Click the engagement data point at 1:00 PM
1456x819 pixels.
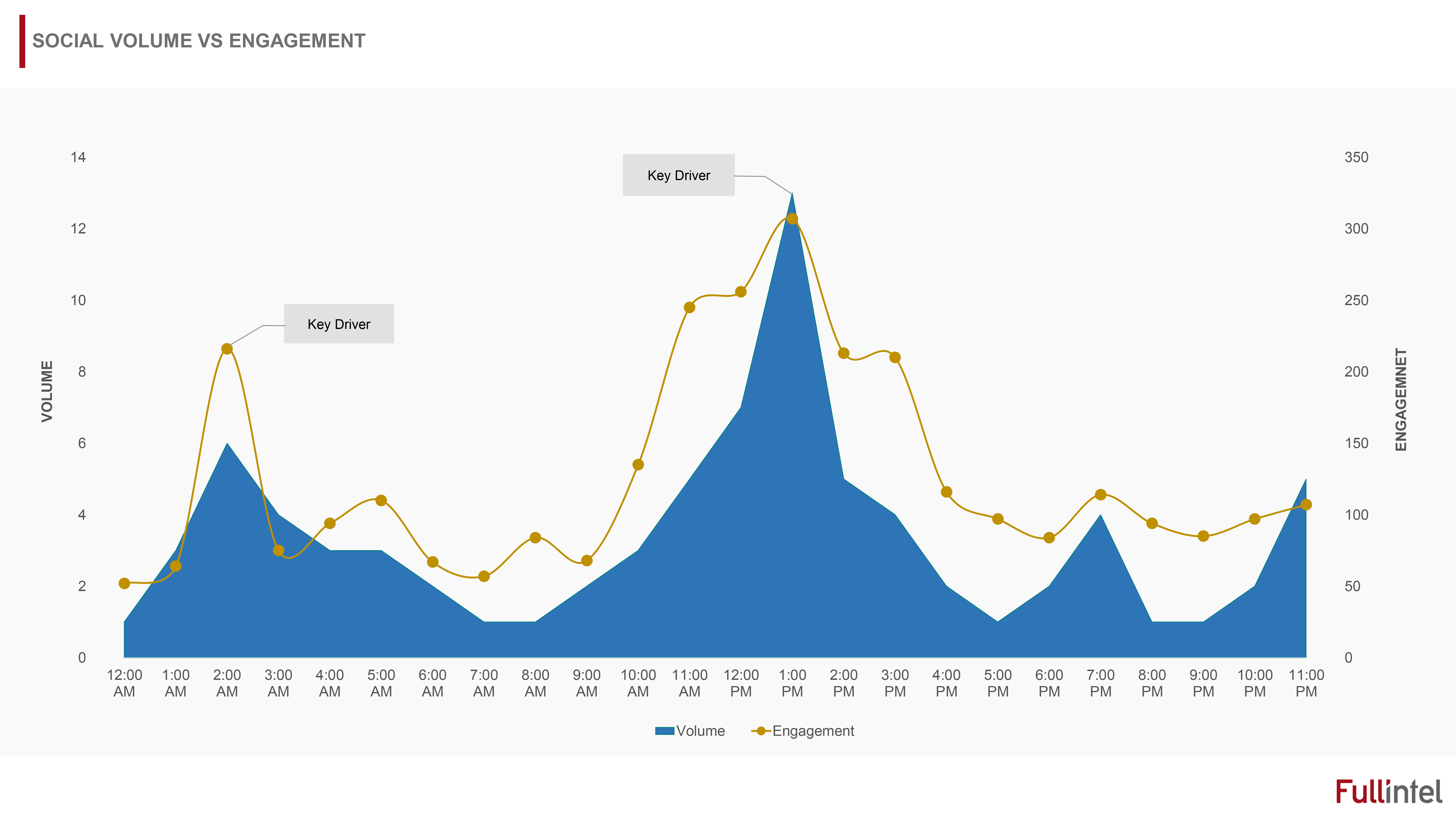792,219
